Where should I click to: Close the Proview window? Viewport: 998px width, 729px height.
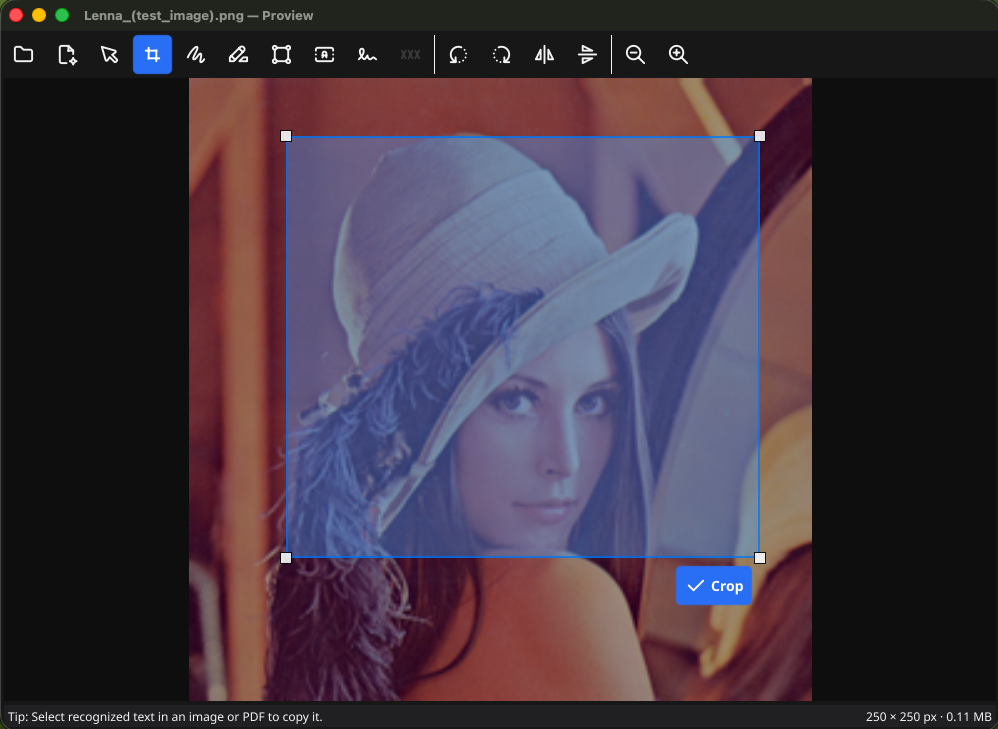point(16,15)
